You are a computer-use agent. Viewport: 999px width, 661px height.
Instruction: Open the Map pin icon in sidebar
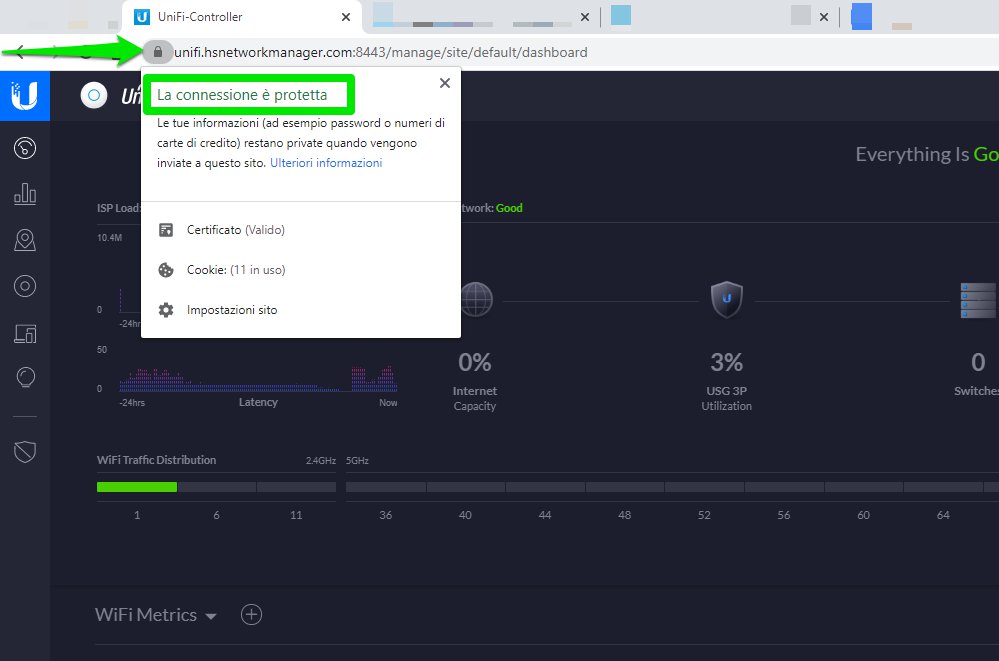pyautogui.click(x=25, y=240)
